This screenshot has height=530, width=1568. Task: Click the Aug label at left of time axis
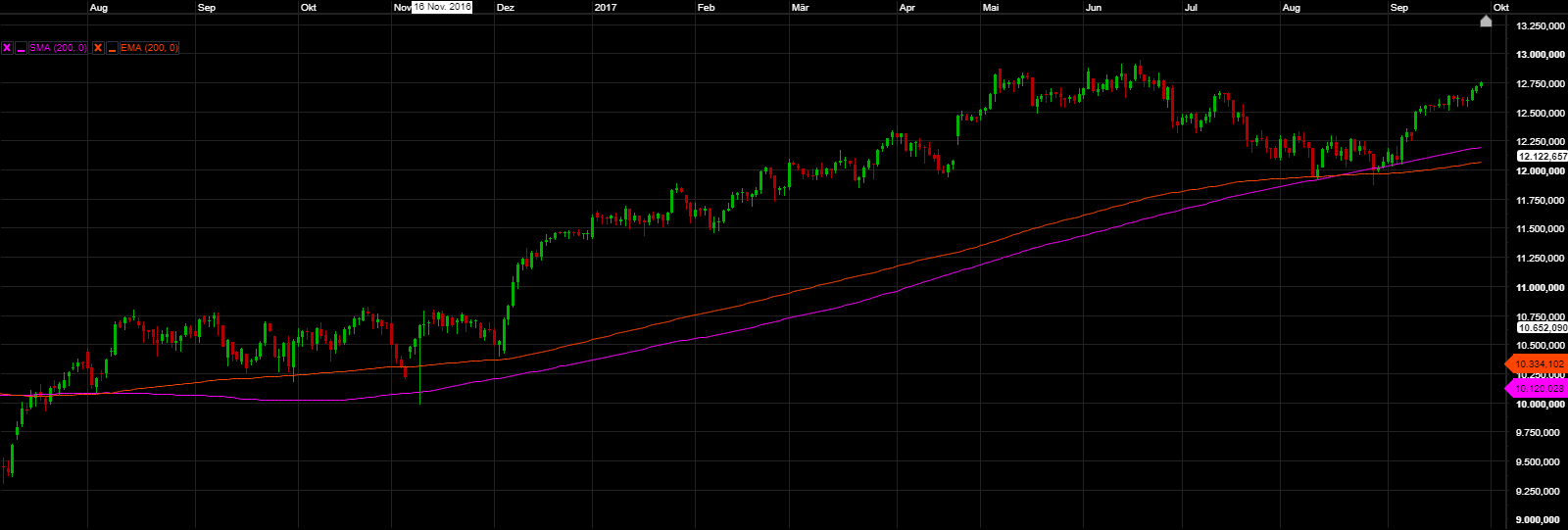[x=98, y=8]
